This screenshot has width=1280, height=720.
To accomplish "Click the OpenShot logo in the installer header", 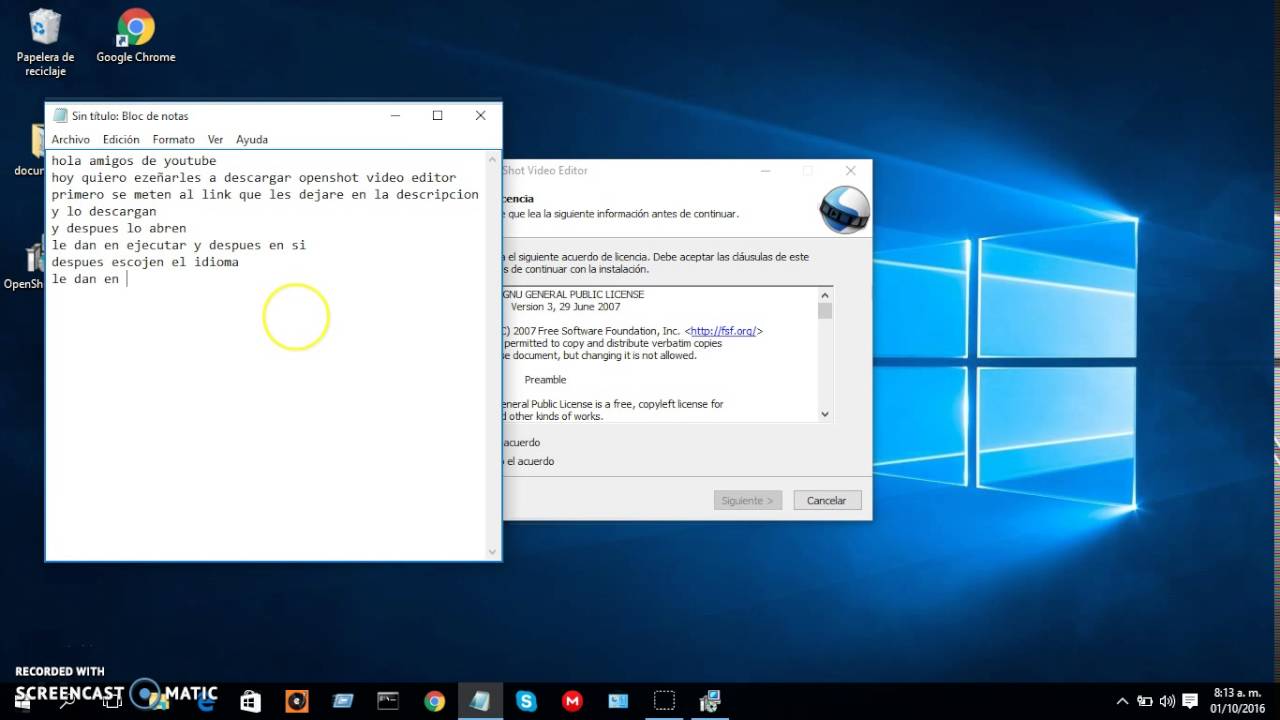I will (x=845, y=208).
